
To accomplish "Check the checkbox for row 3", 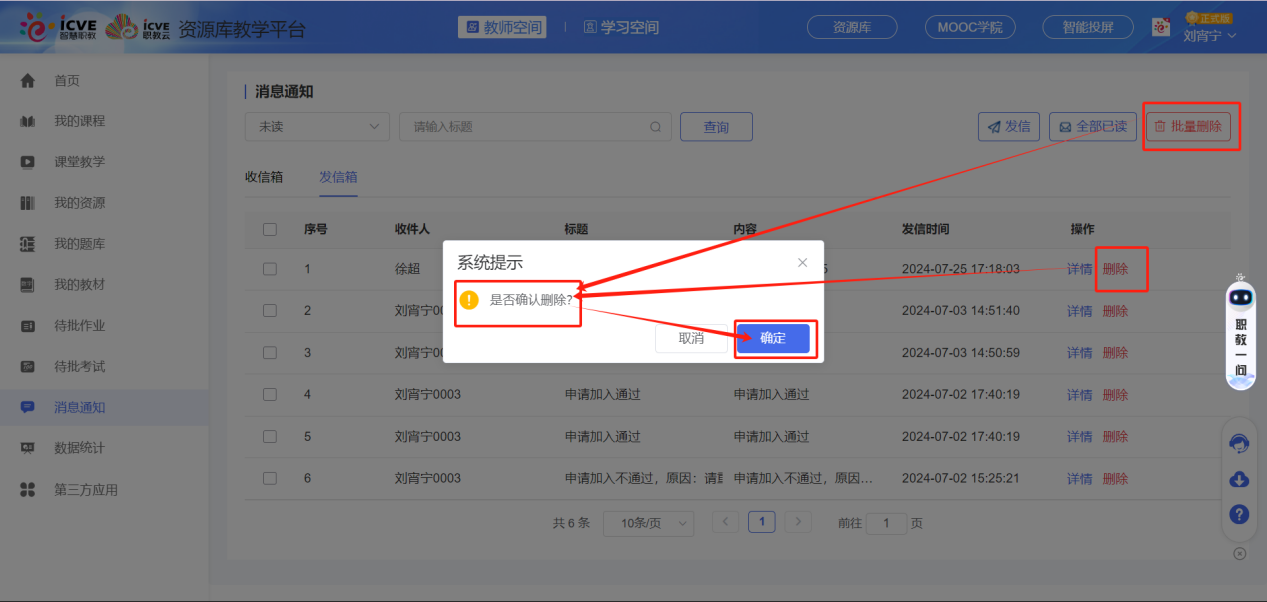I will pyautogui.click(x=270, y=353).
